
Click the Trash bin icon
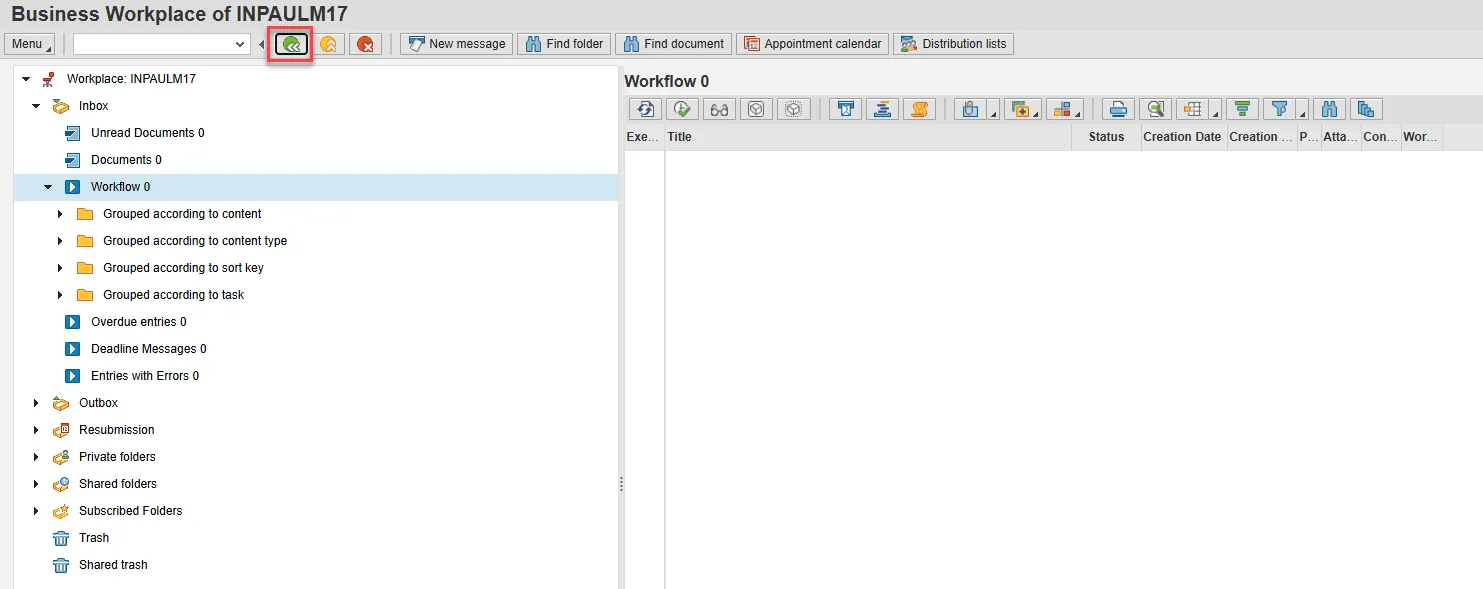click(x=61, y=538)
